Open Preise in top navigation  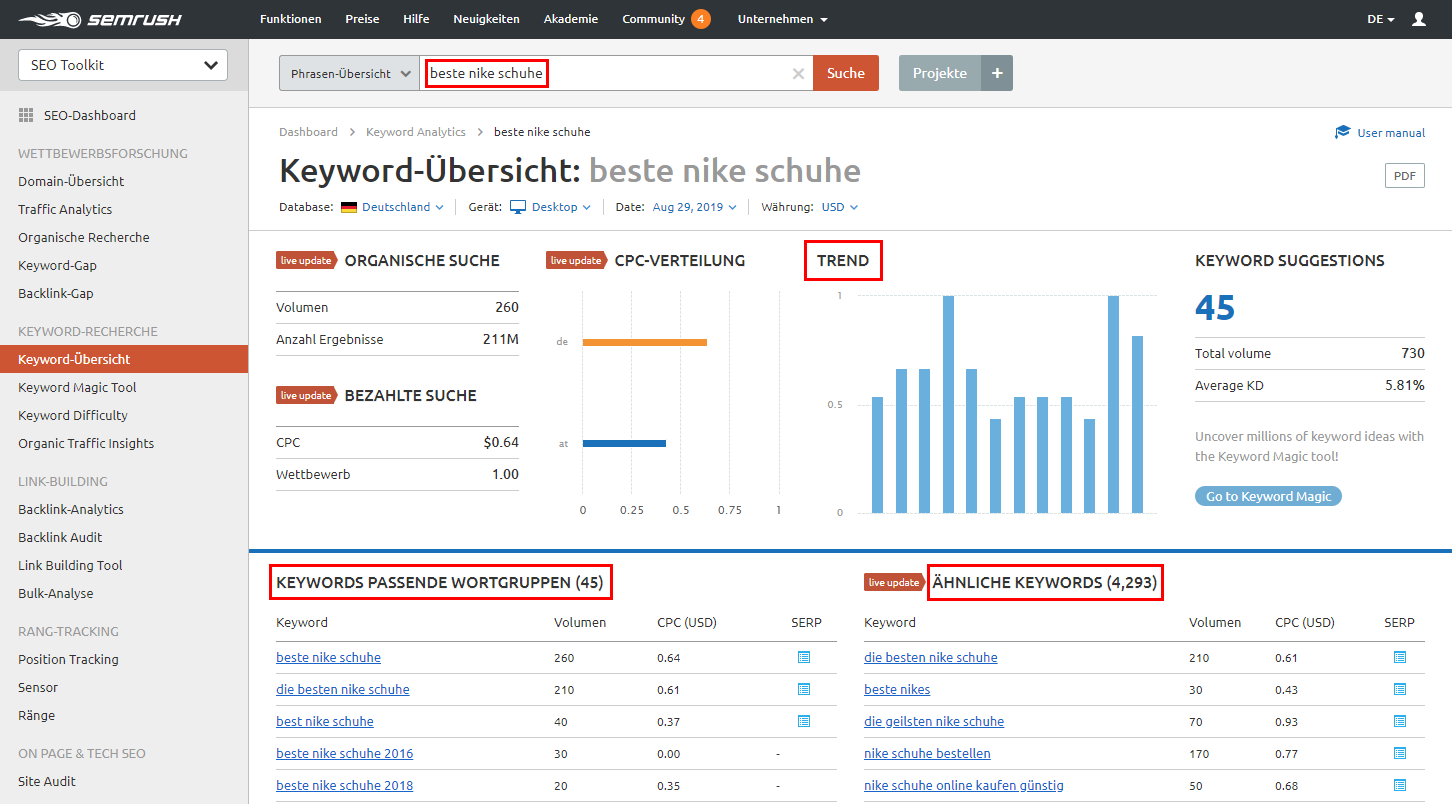tap(362, 19)
